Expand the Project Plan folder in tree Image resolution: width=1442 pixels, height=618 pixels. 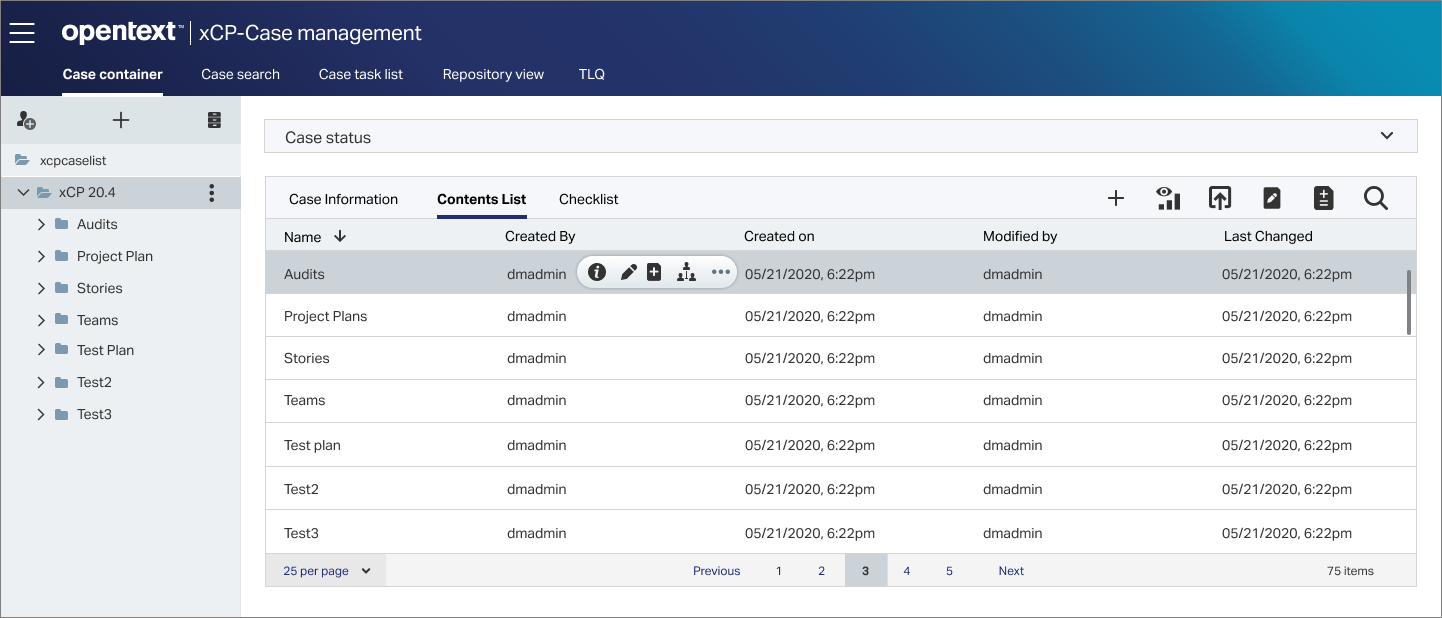point(41,256)
